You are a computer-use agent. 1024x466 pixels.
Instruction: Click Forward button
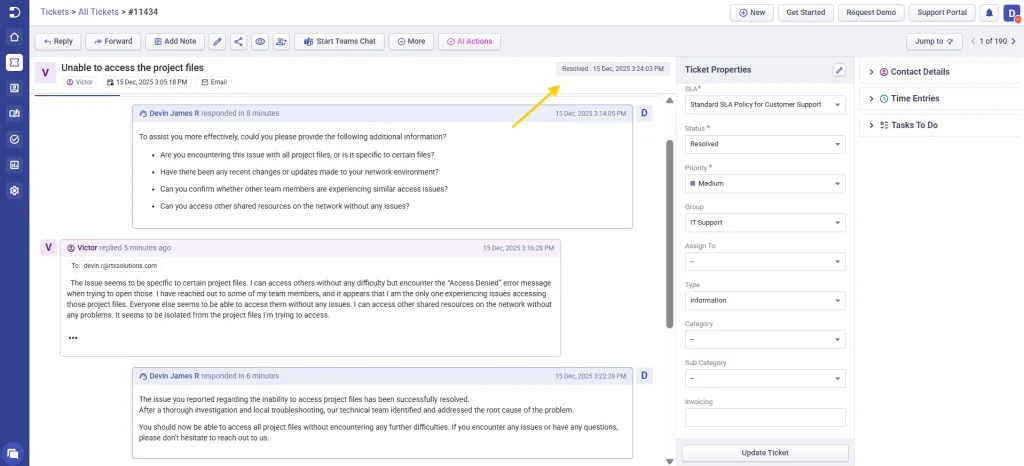point(113,42)
